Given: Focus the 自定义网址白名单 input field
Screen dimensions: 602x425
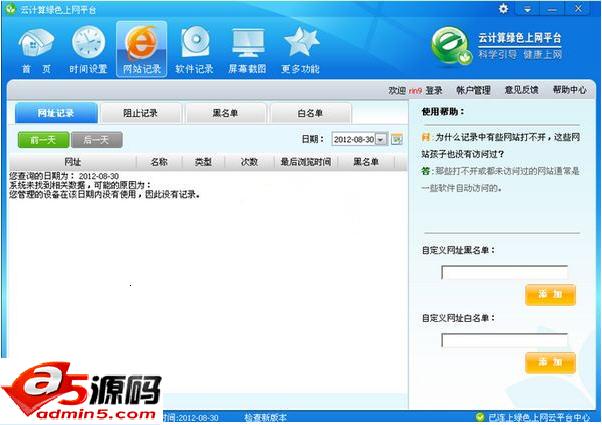Looking at the screenshot, I should pyautogui.click(x=504, y=340).
